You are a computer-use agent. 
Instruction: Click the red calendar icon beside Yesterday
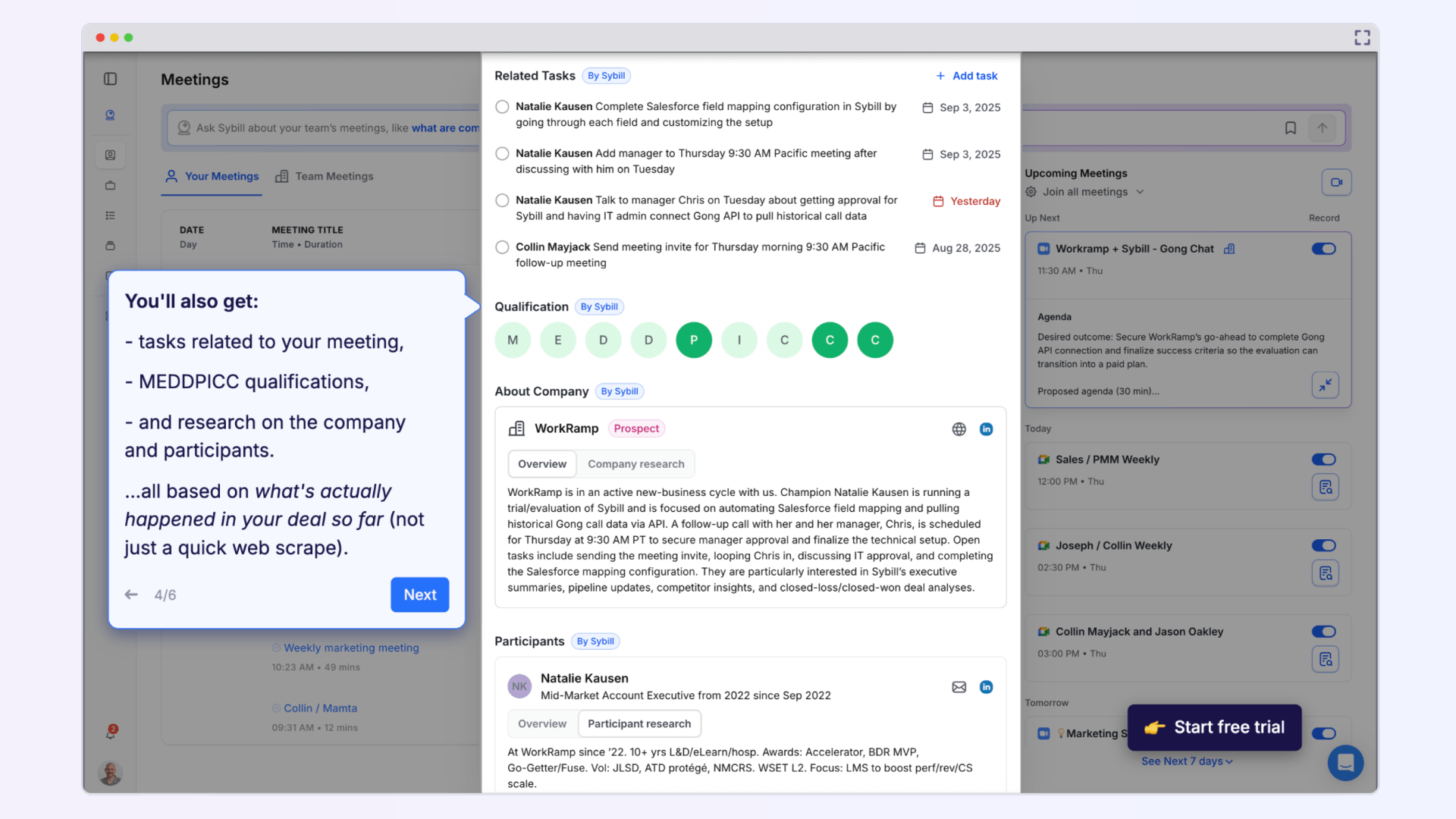point(938,201)
